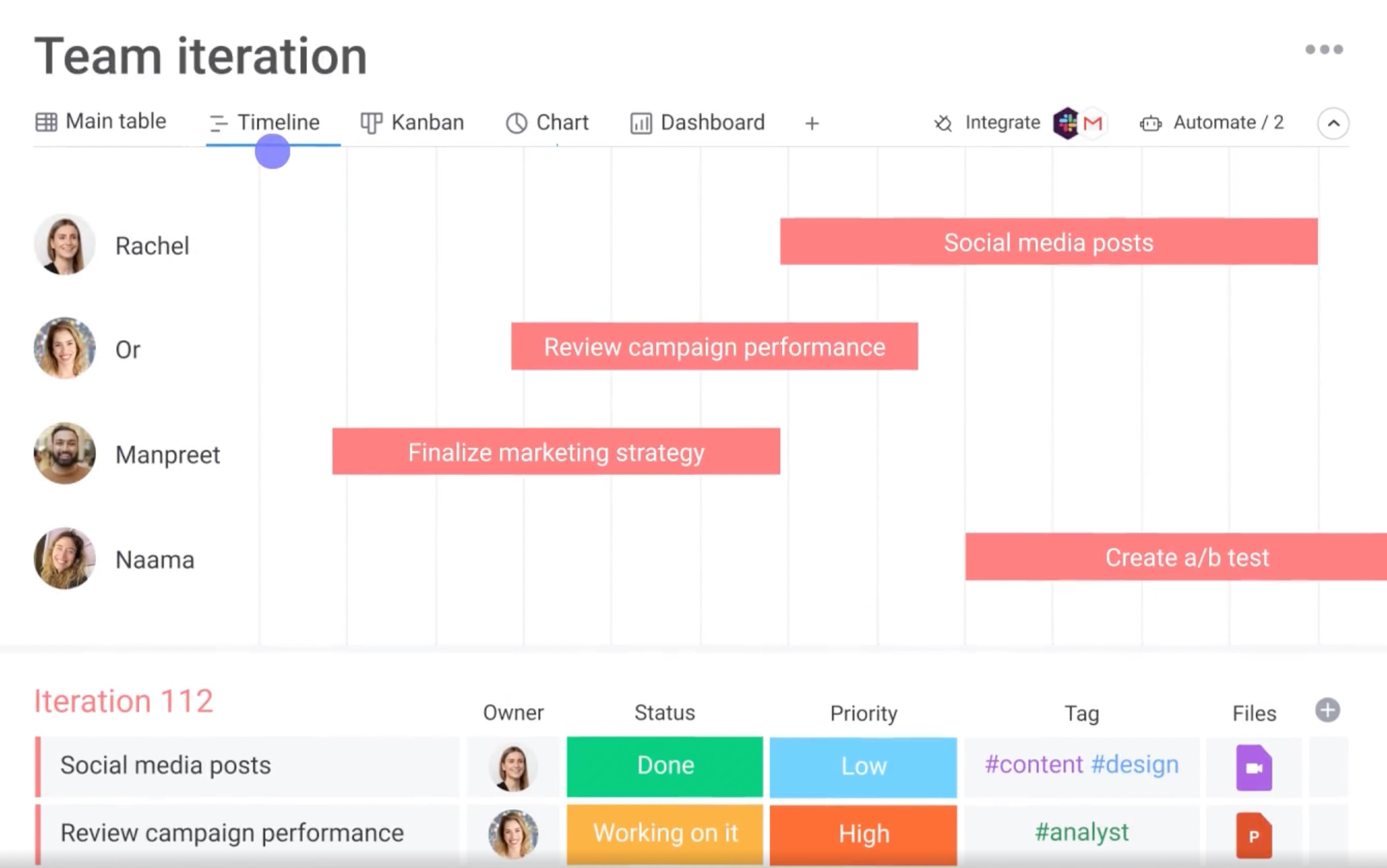The width and height of the screenshot is (1387, 868).
Task: Open the Integrate menu
Action: 1001,122
